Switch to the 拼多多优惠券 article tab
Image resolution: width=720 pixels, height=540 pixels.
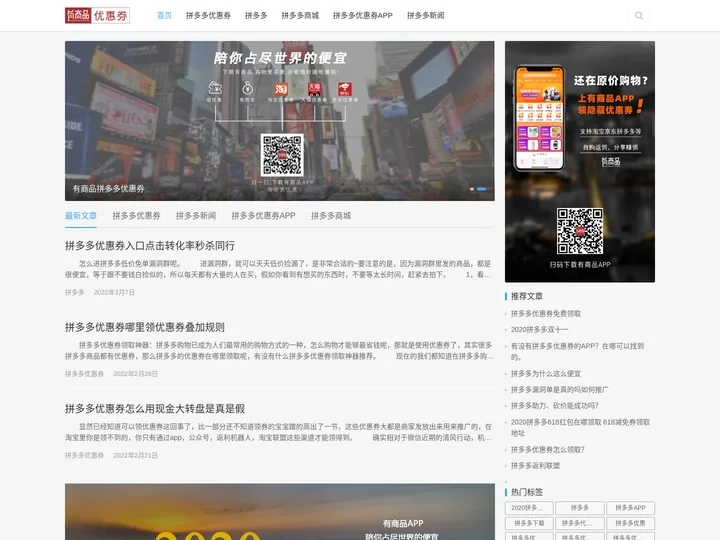[x=136, y=216]
